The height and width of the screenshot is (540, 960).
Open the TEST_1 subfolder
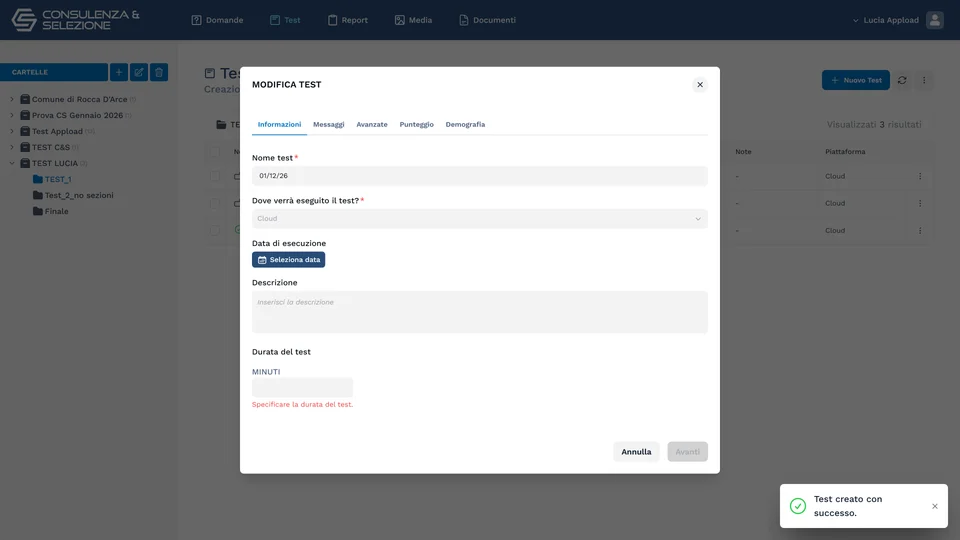(x=52, y=179)
